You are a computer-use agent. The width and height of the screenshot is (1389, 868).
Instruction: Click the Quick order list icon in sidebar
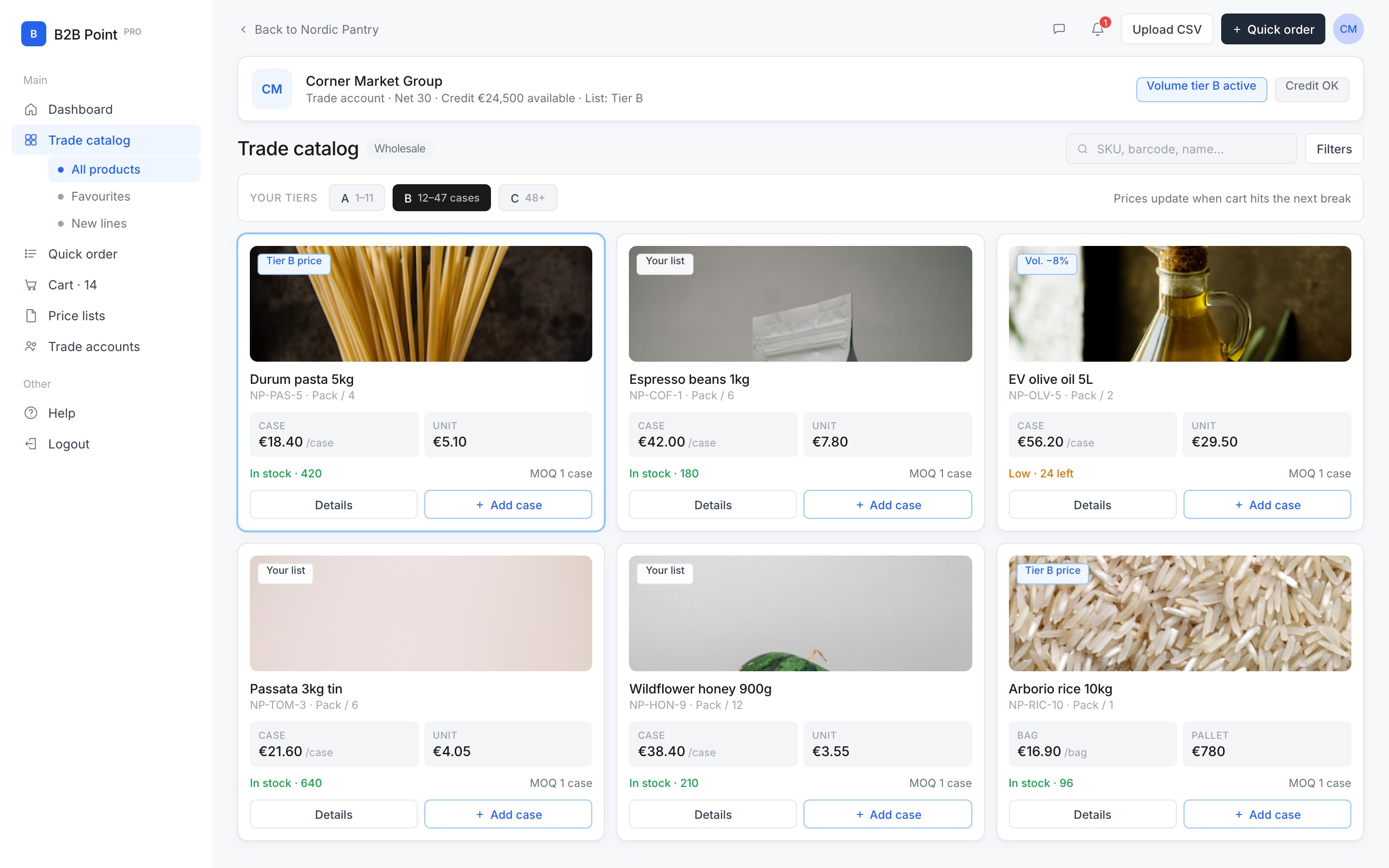(31, 254)
